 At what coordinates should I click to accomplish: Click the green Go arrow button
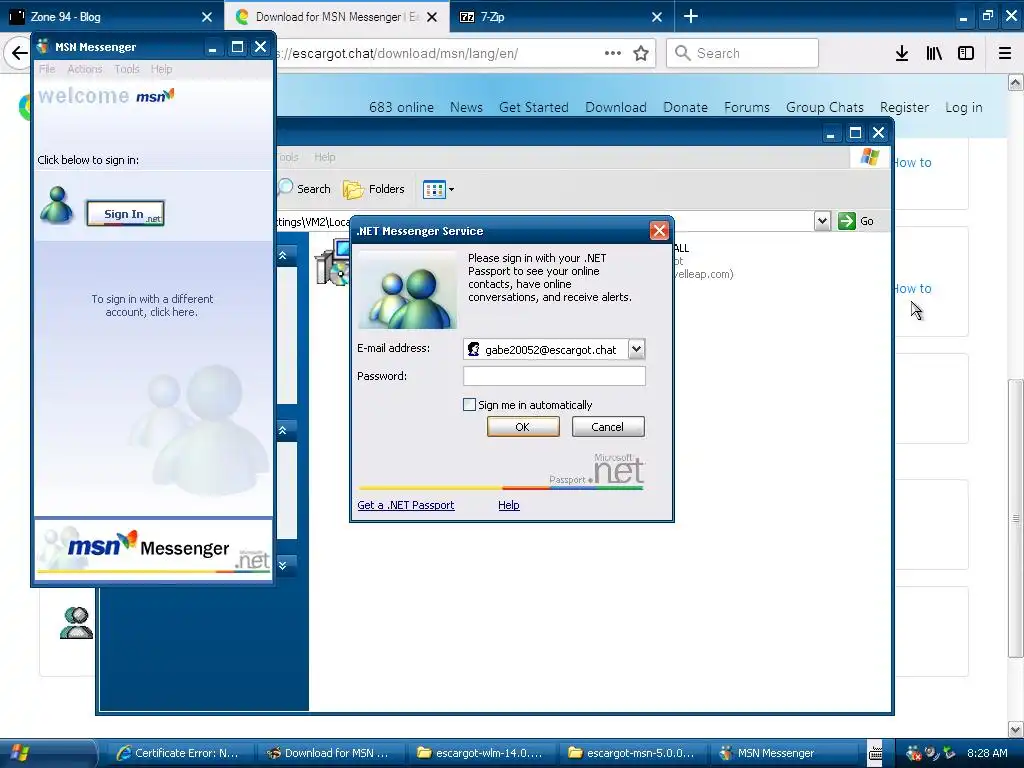pos(847,221)
